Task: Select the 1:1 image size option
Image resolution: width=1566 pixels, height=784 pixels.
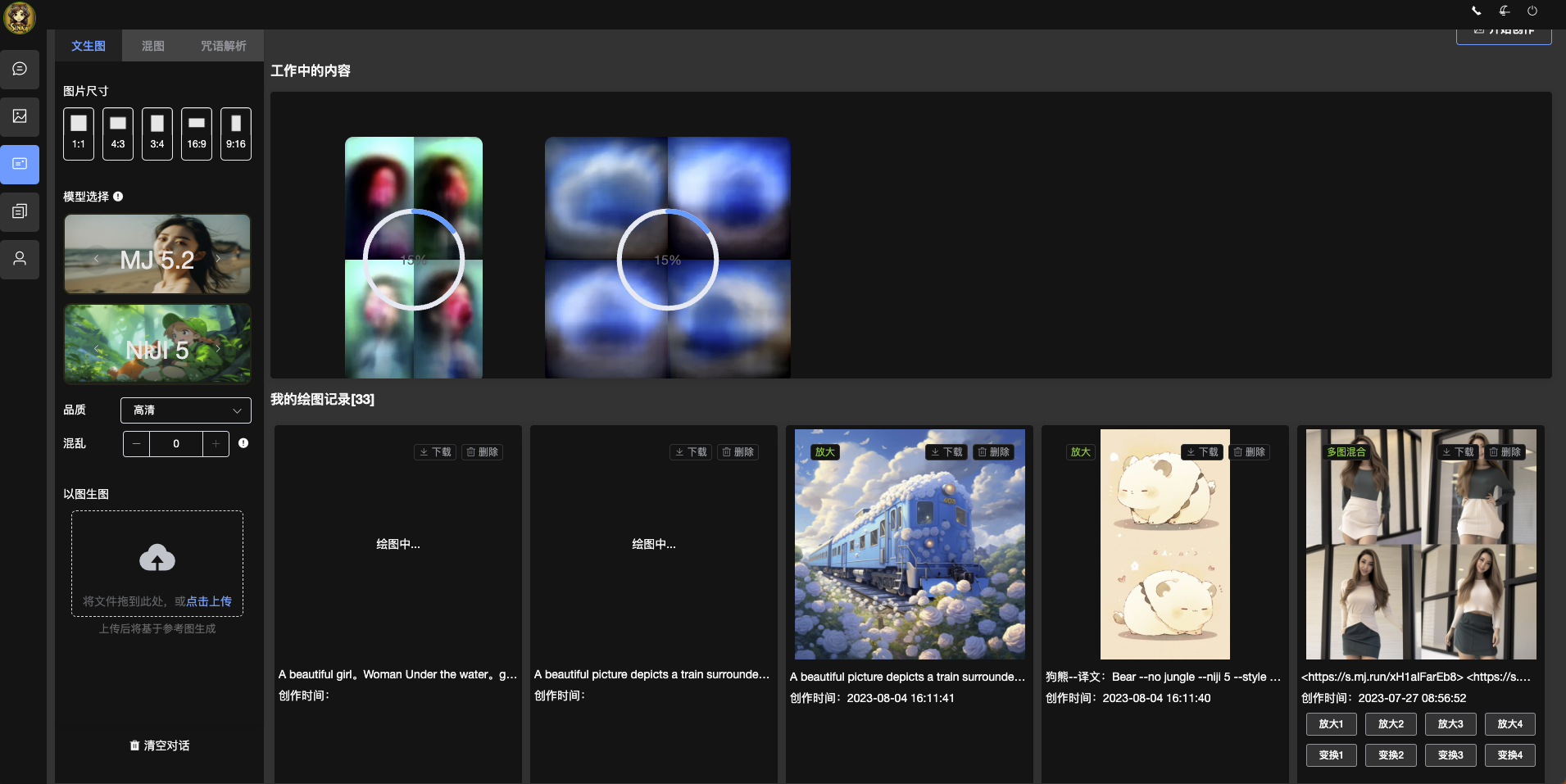Action: click(x=78, y=133)
